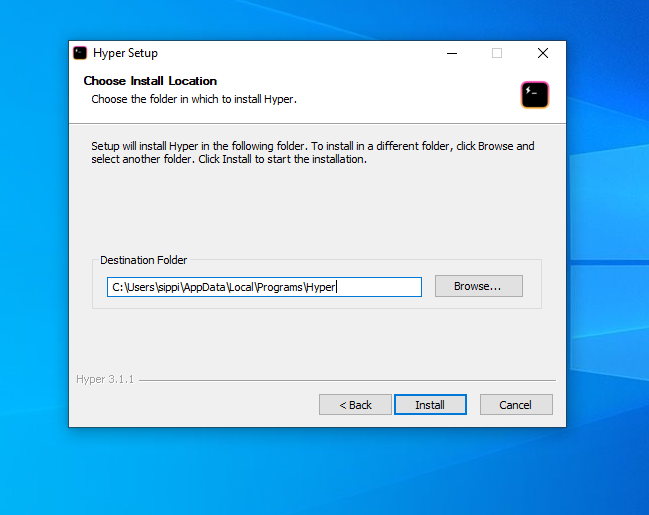Click the 'Setup will install Hyper' instruction paragraph
This screenshot has width=649, height=515.
[313, 152]
